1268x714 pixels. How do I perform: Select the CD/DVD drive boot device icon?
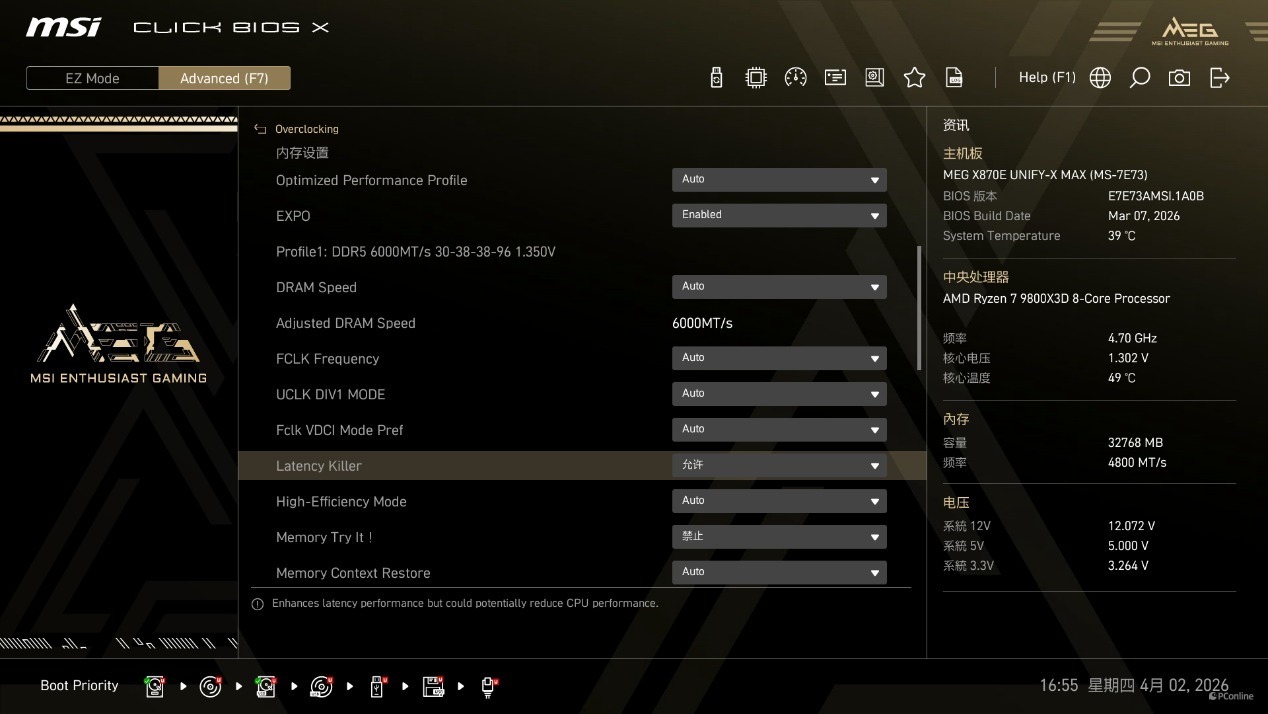(x=210, y=686)
